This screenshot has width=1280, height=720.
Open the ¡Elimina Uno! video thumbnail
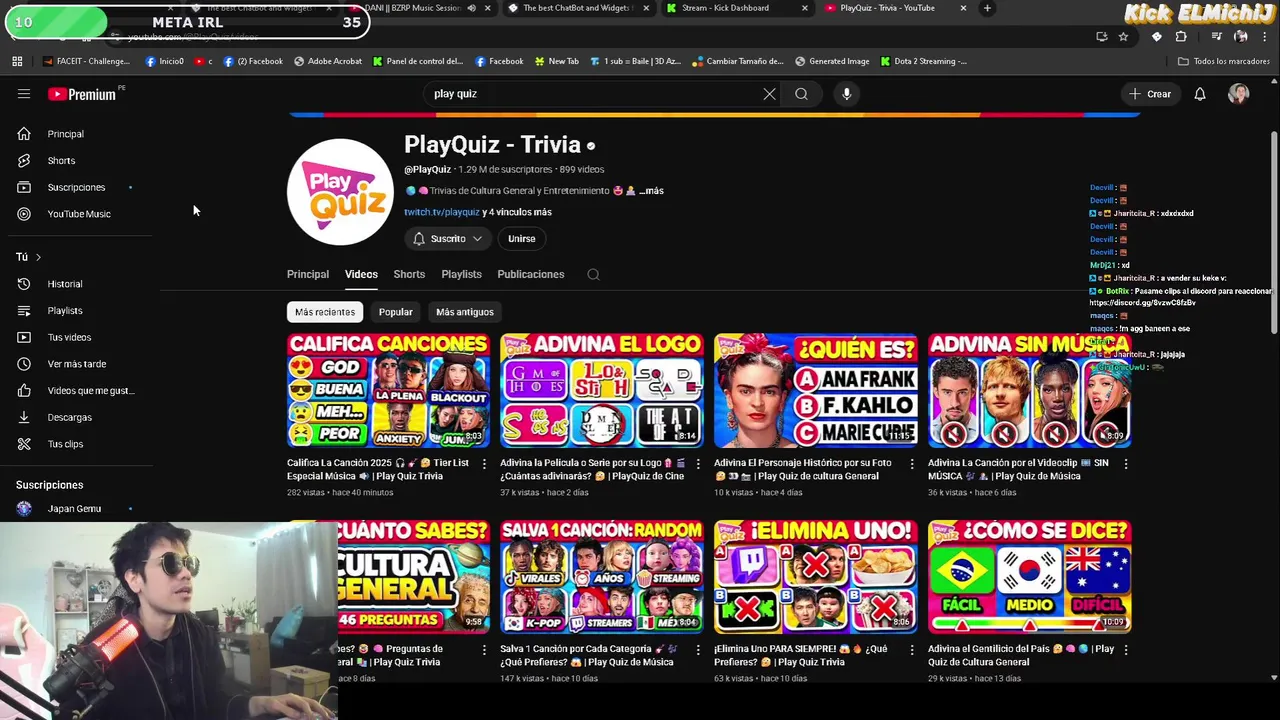point(816,577)
